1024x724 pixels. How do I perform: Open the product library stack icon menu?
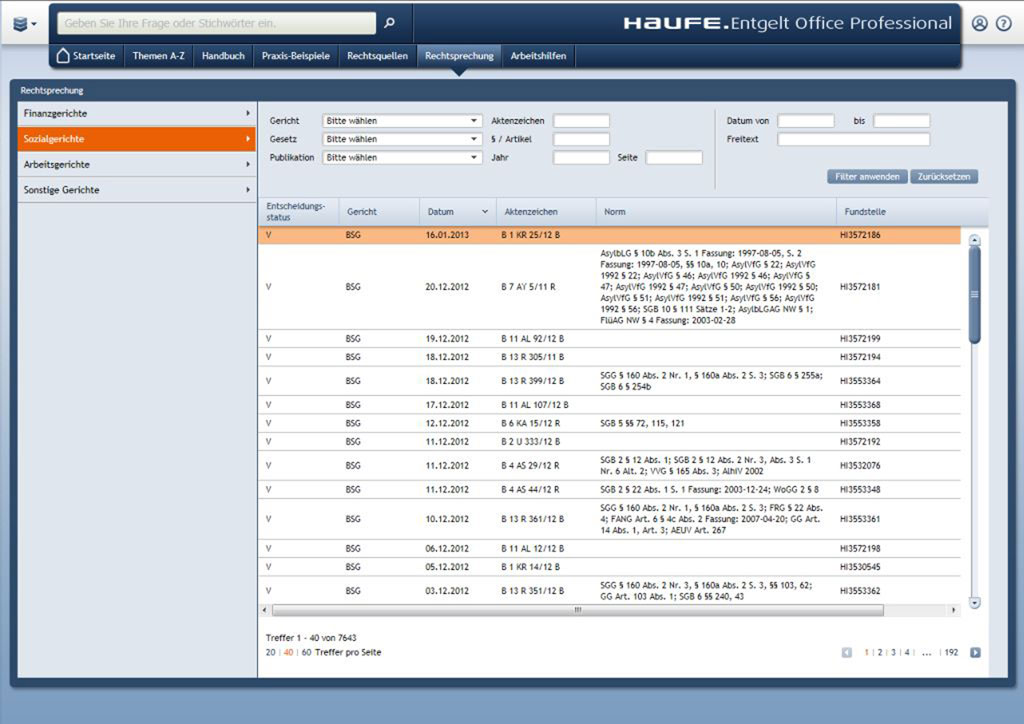pyautogui.click(x=24, y=24)
